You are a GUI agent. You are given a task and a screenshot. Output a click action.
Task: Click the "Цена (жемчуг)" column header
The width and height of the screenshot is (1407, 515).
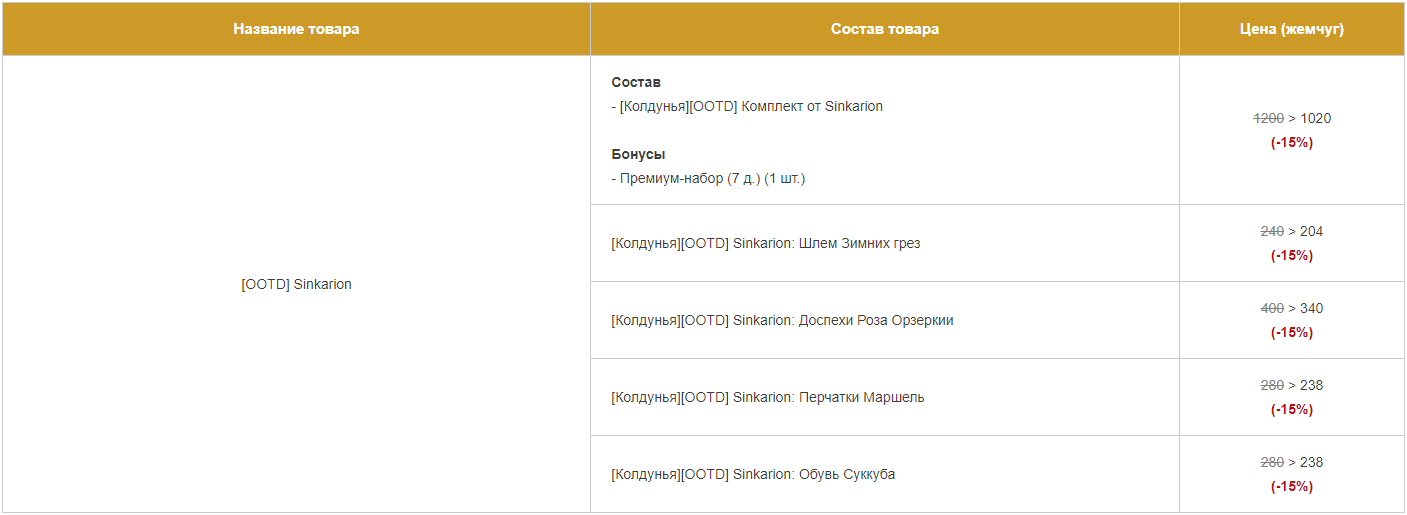coord(1291,29)
